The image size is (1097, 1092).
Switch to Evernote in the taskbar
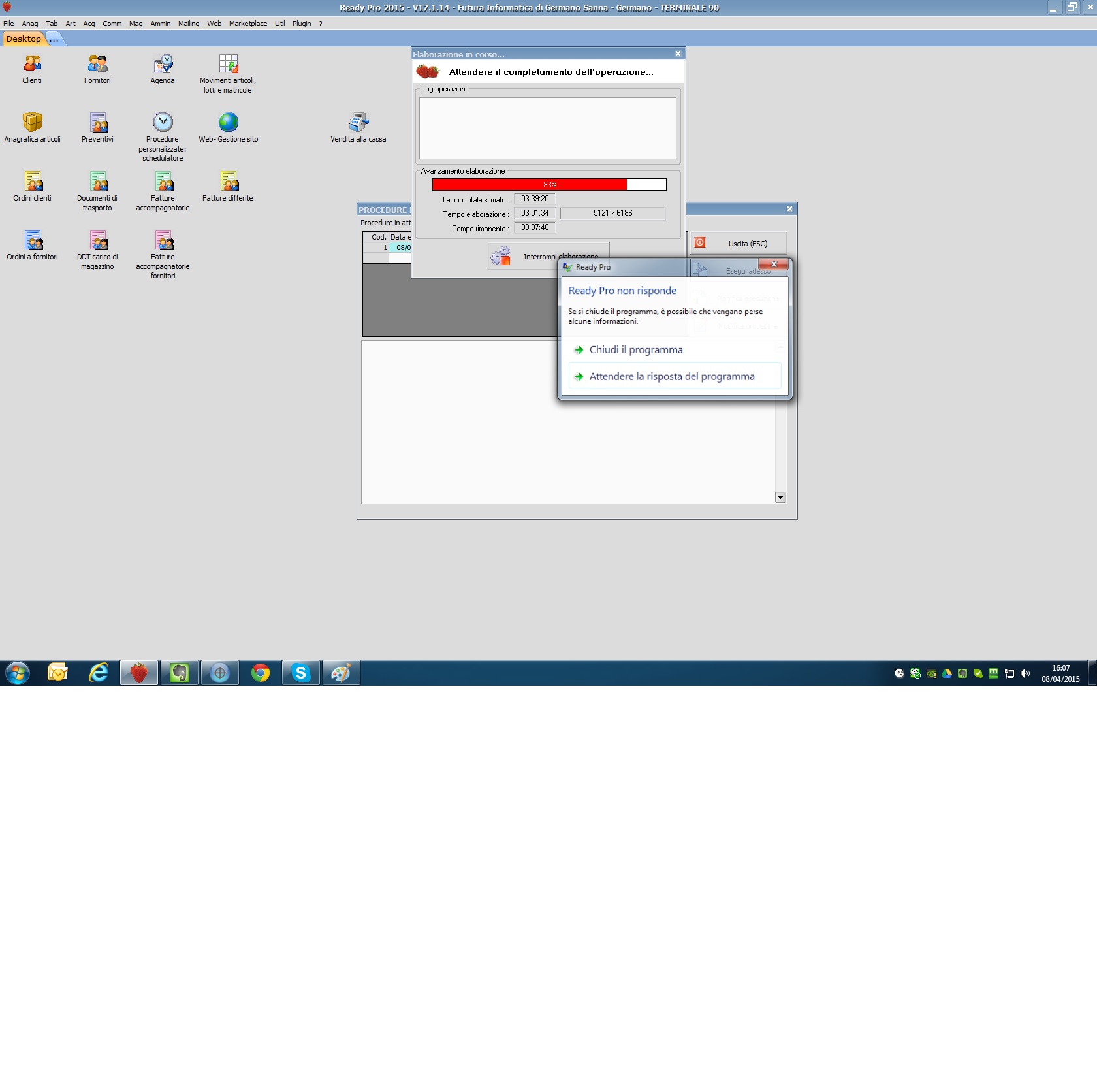[180, 673]
